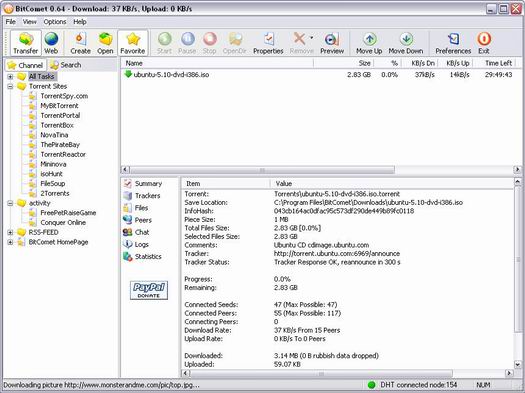Open the Remove dropdown arrow

click(x=312, y=37)
